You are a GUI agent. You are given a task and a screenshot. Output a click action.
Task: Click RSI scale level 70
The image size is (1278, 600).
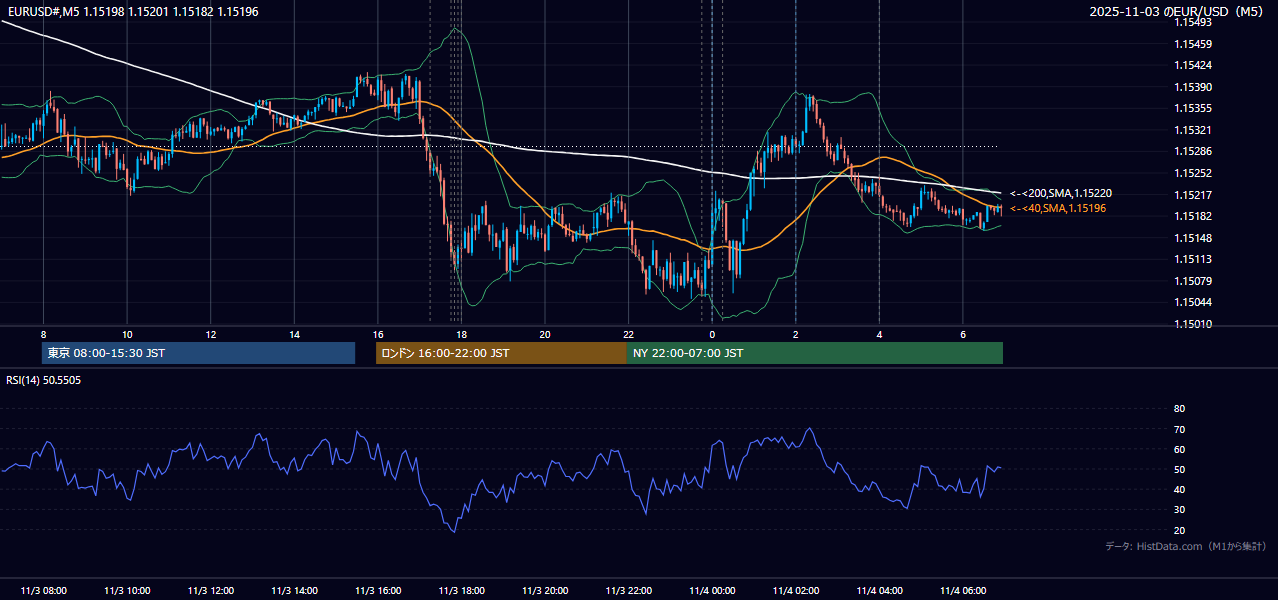[x=1179, y=429]
